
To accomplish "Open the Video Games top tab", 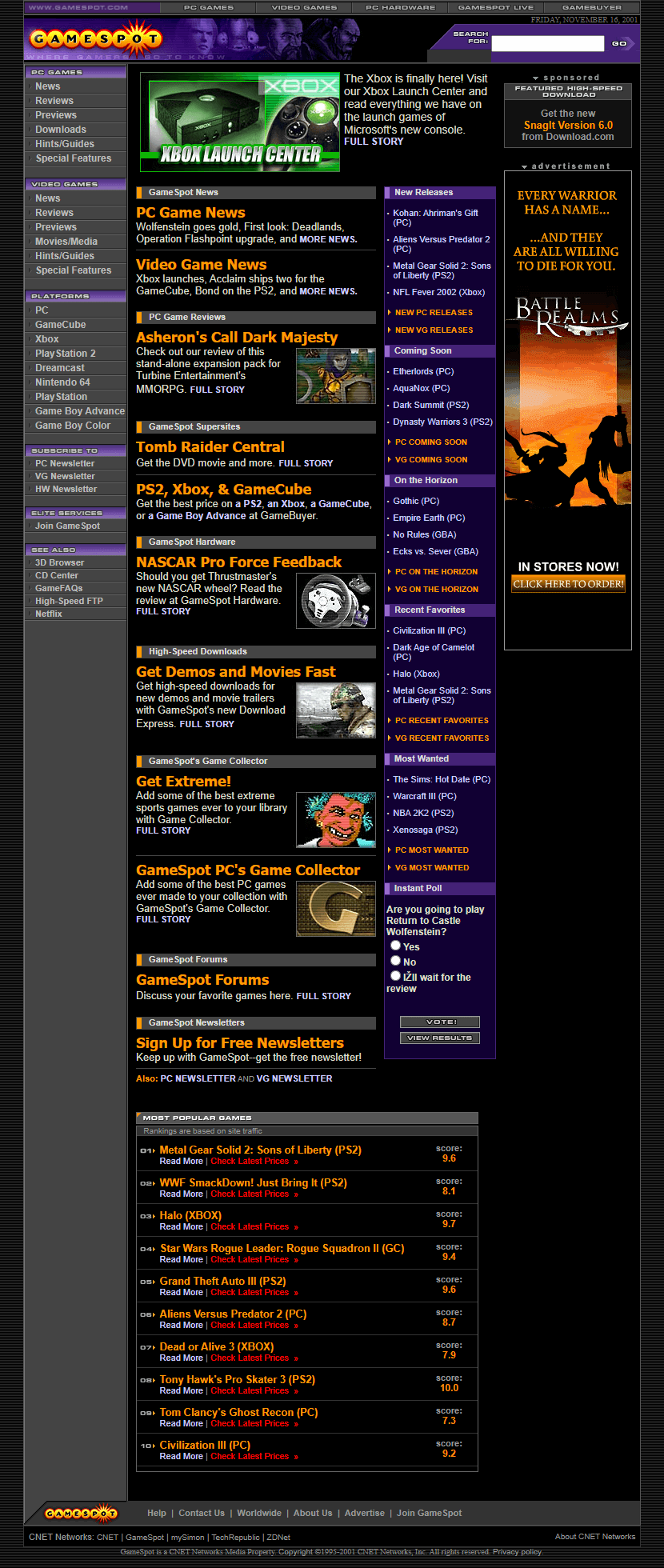I will (x=304, y=7).
